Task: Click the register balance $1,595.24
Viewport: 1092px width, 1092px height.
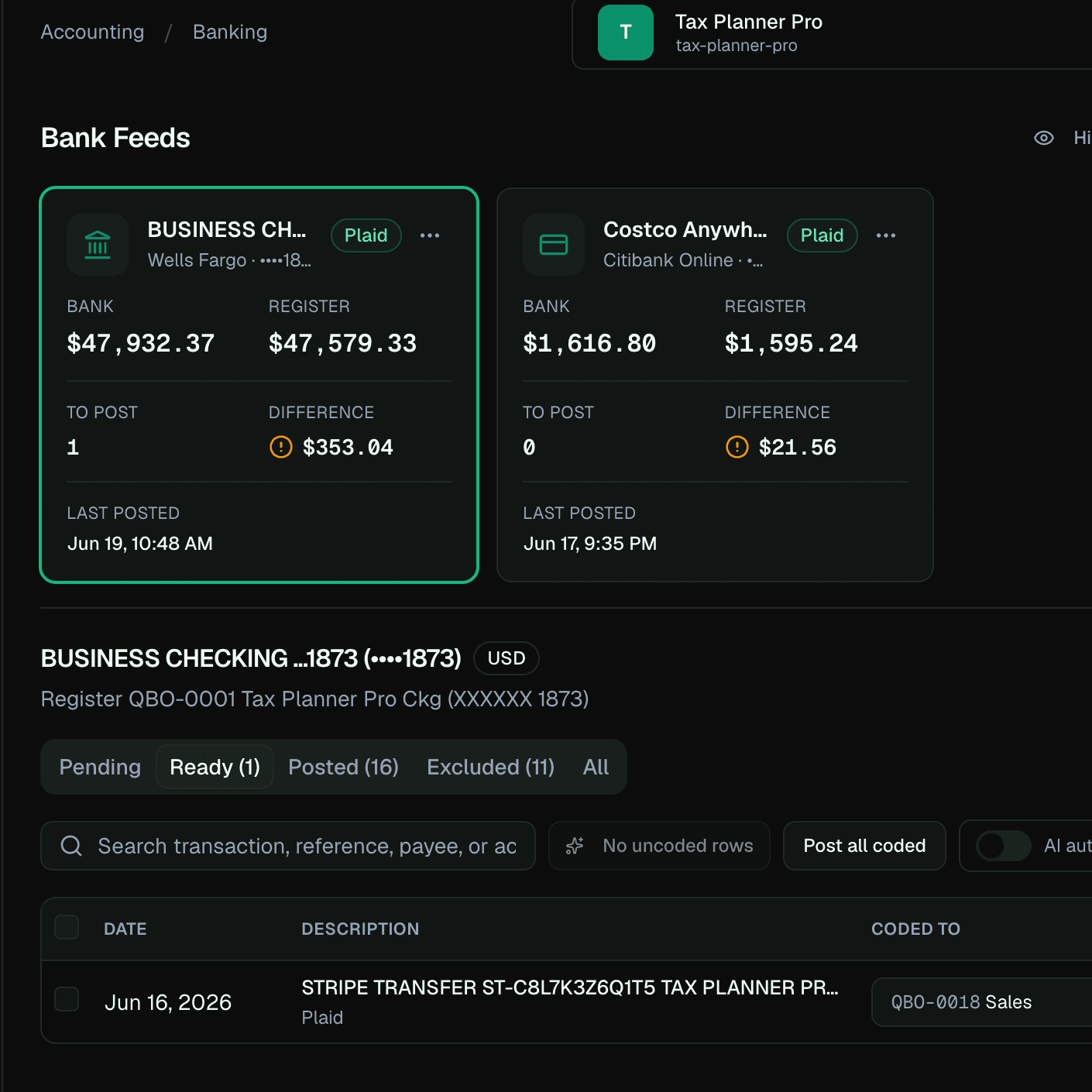Action: click(791, 343)
